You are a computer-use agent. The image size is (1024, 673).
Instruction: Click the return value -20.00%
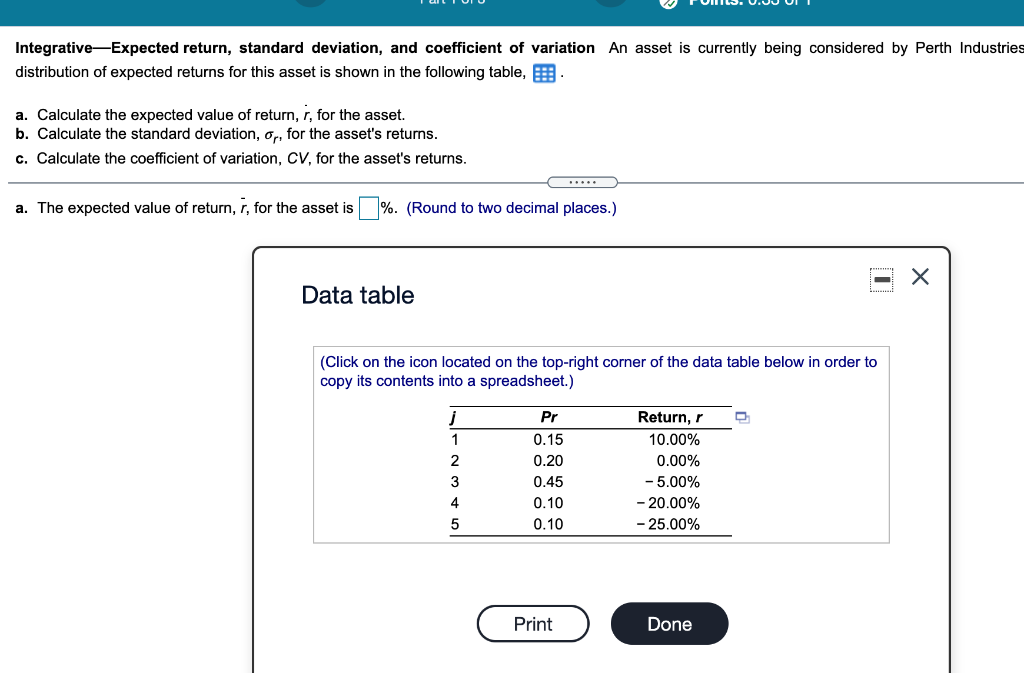point(672,503)
